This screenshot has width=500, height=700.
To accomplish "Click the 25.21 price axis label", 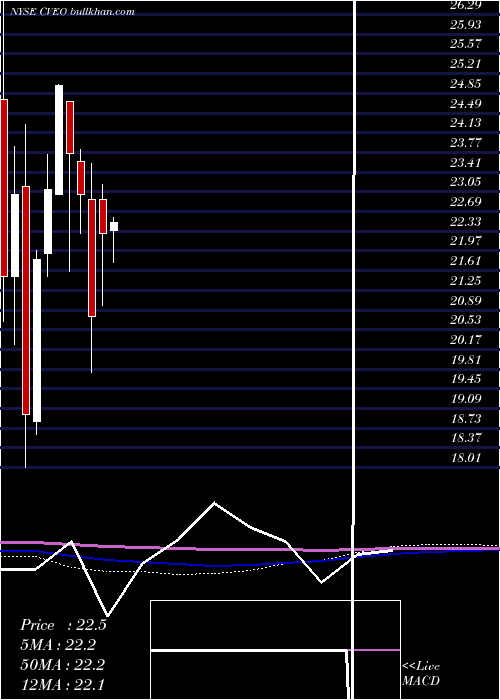I will (x=466, y=64).
